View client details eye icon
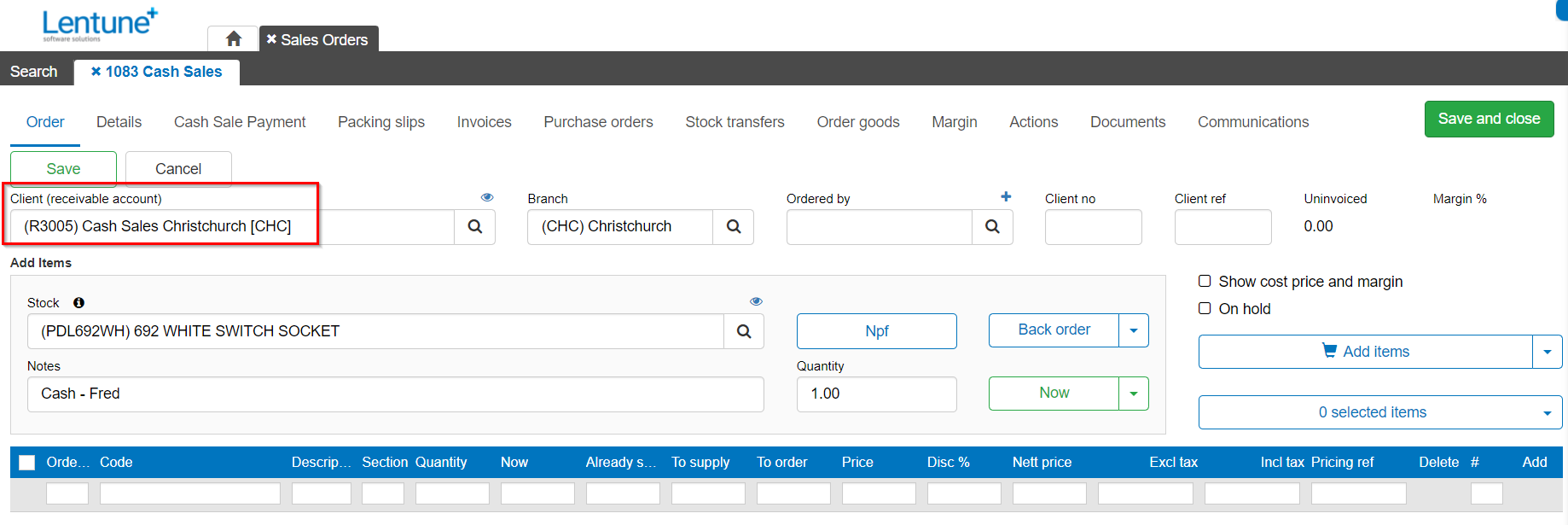Image resolution: width=1568 pixels, height=525 pixels. click(487, 197)
